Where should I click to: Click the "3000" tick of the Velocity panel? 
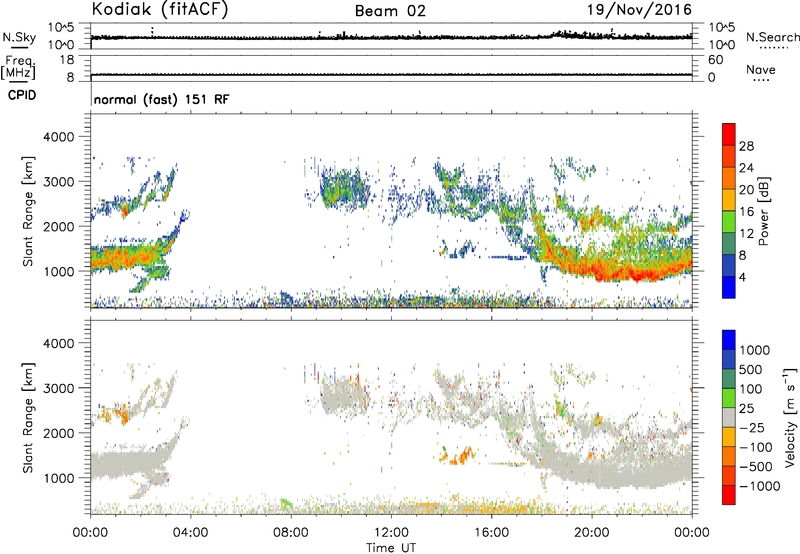click(x=59, y=388)
